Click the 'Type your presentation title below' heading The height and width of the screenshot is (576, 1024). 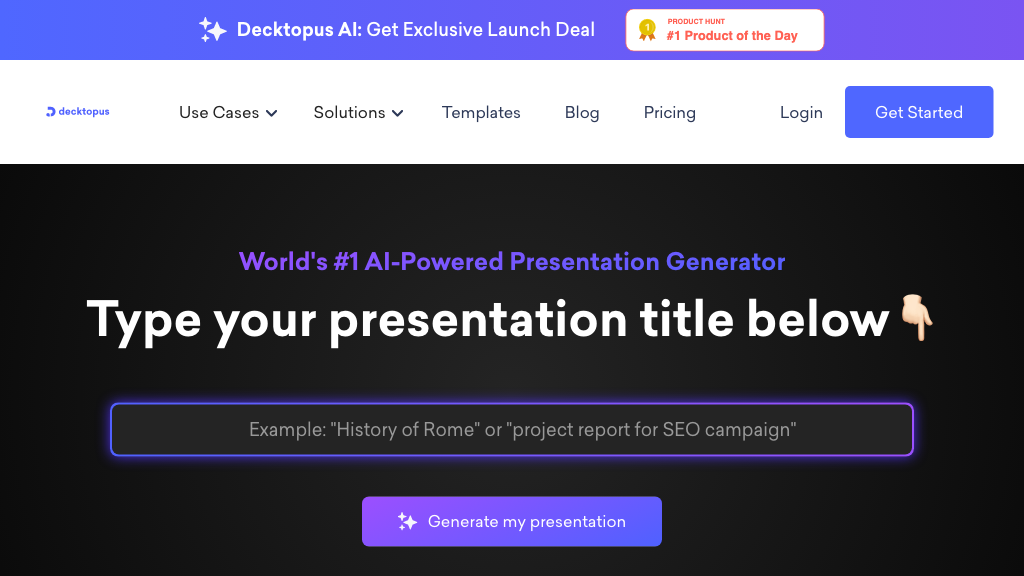click(x=488, y=319)
